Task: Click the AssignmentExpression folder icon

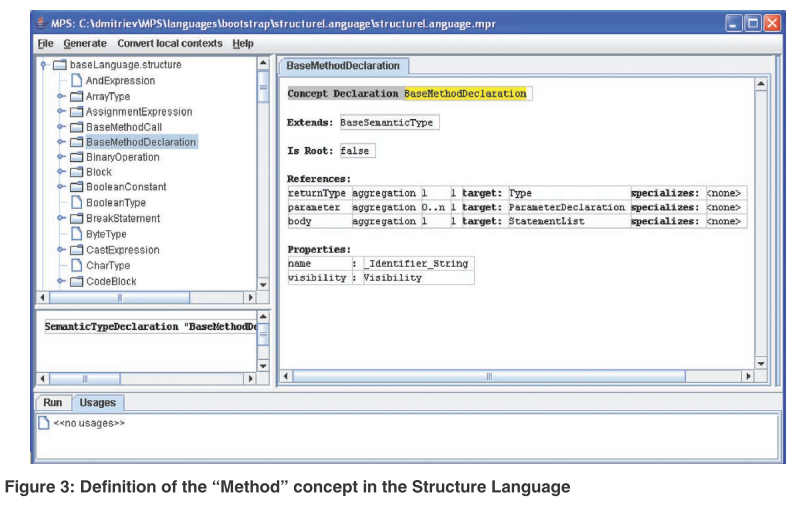Action: [x=76, y=111]
